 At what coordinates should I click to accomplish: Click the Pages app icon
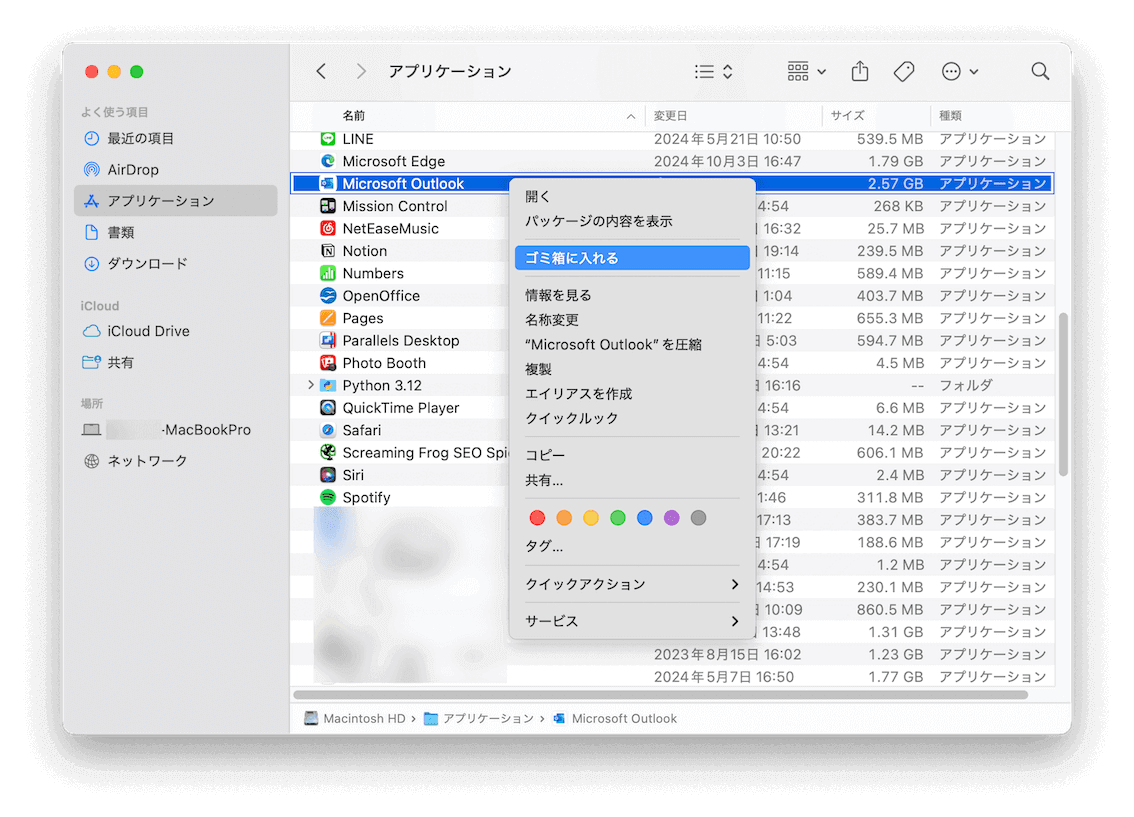click(x=328, y=317)
